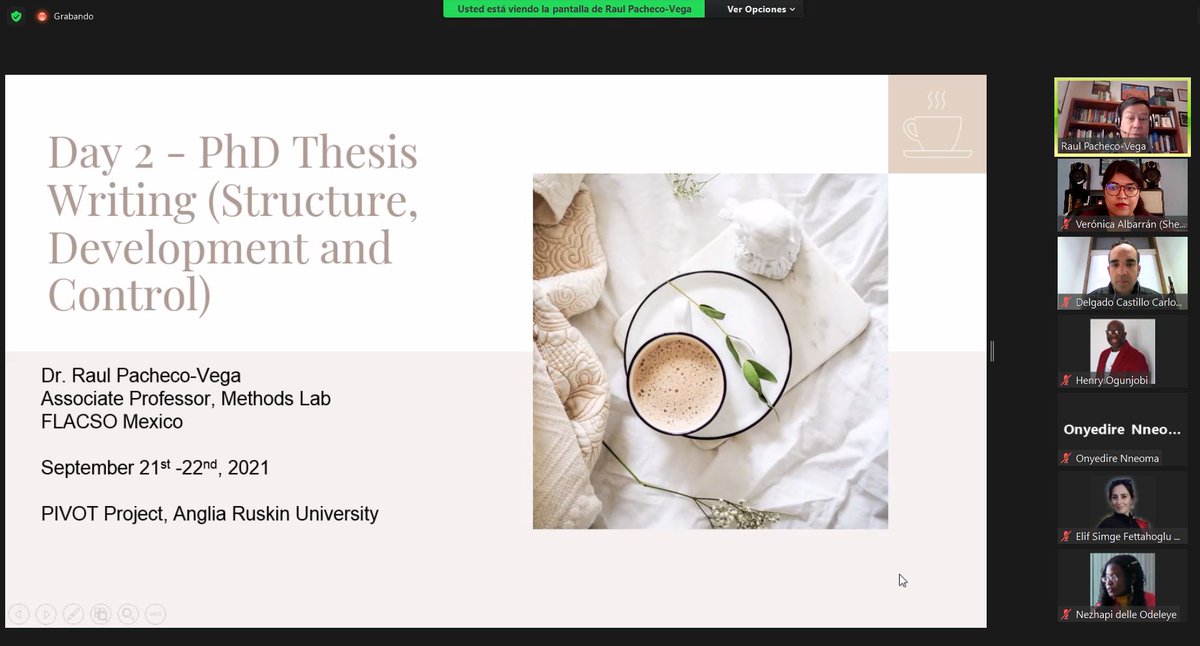
Task: Select Raul Pacheco-Vega's video thumbnail
Action: pyautogui.click(x=1123, y=118)
